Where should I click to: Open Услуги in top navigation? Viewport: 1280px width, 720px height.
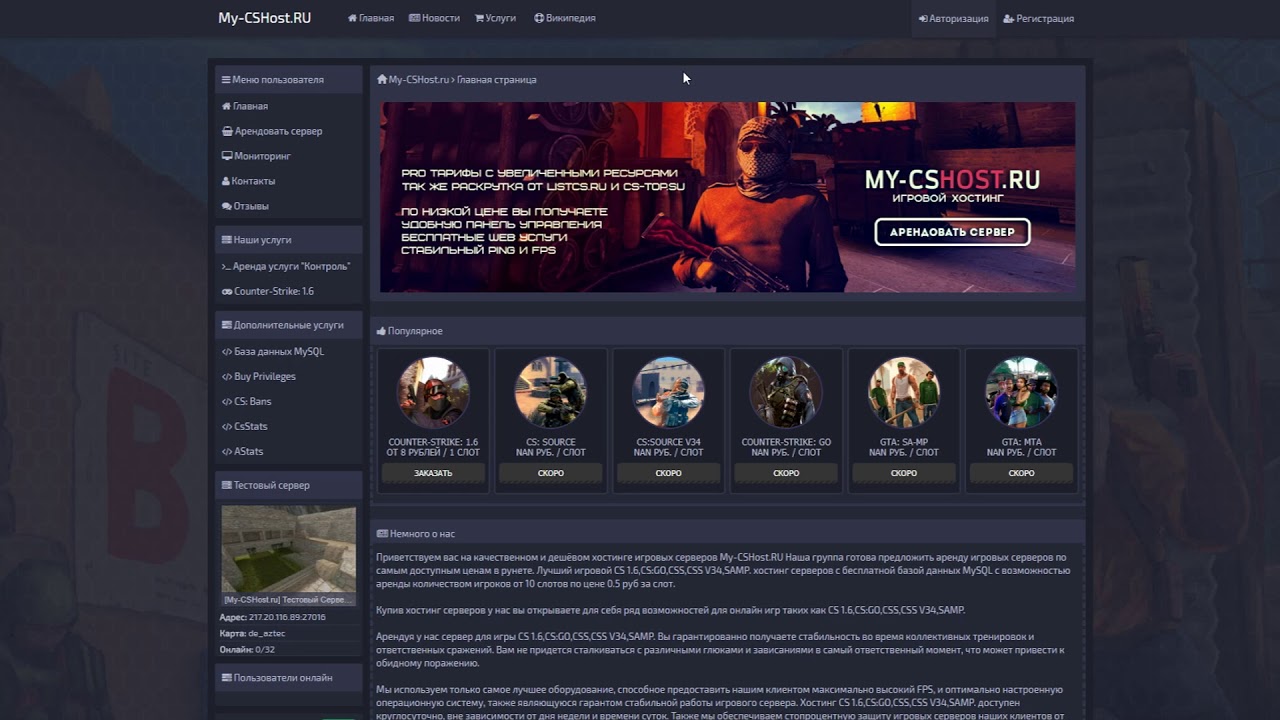pyautogui.click(x=495, y=18)
